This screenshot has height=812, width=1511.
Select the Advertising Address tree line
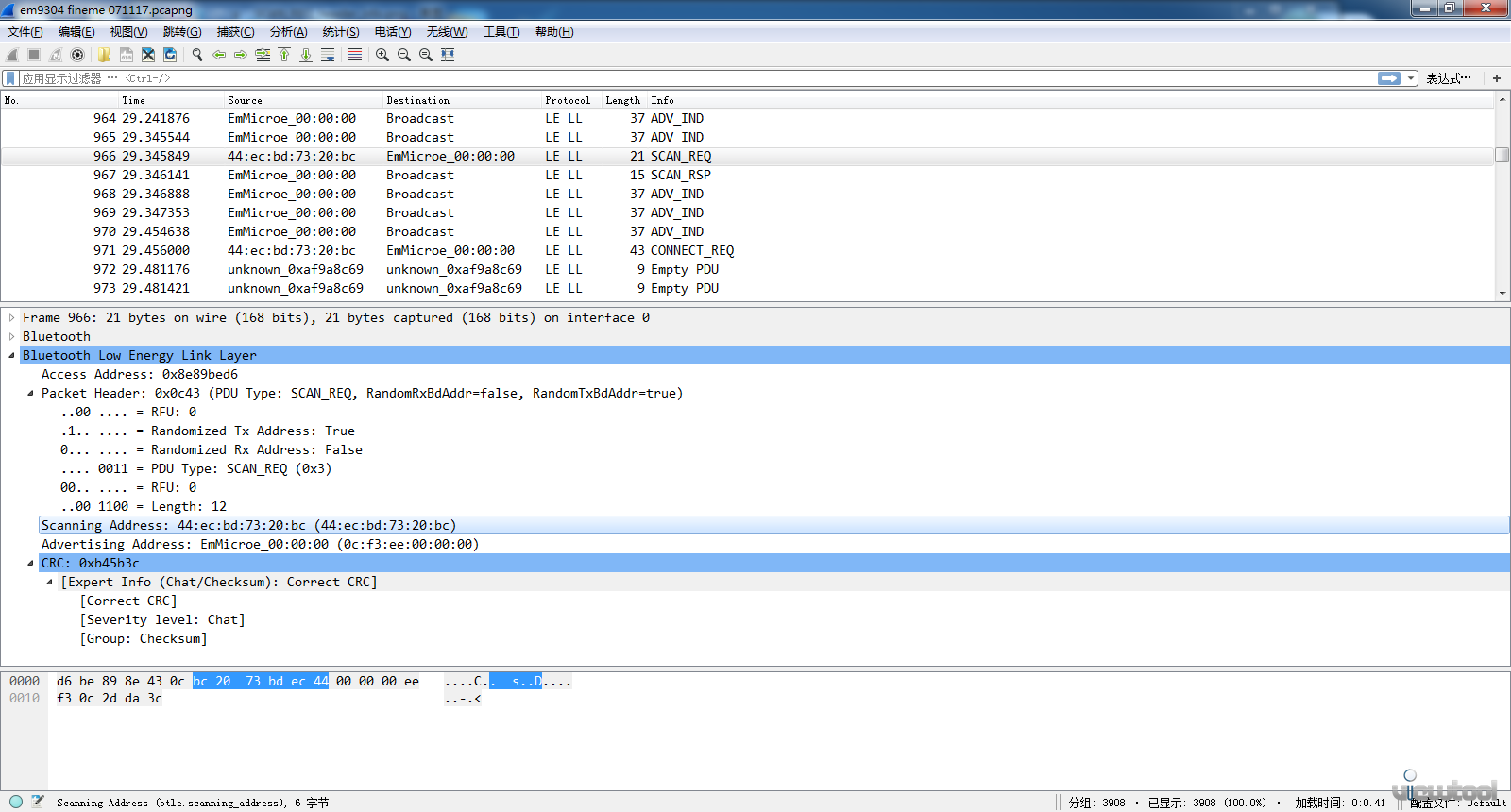click(x=260, y=545)
